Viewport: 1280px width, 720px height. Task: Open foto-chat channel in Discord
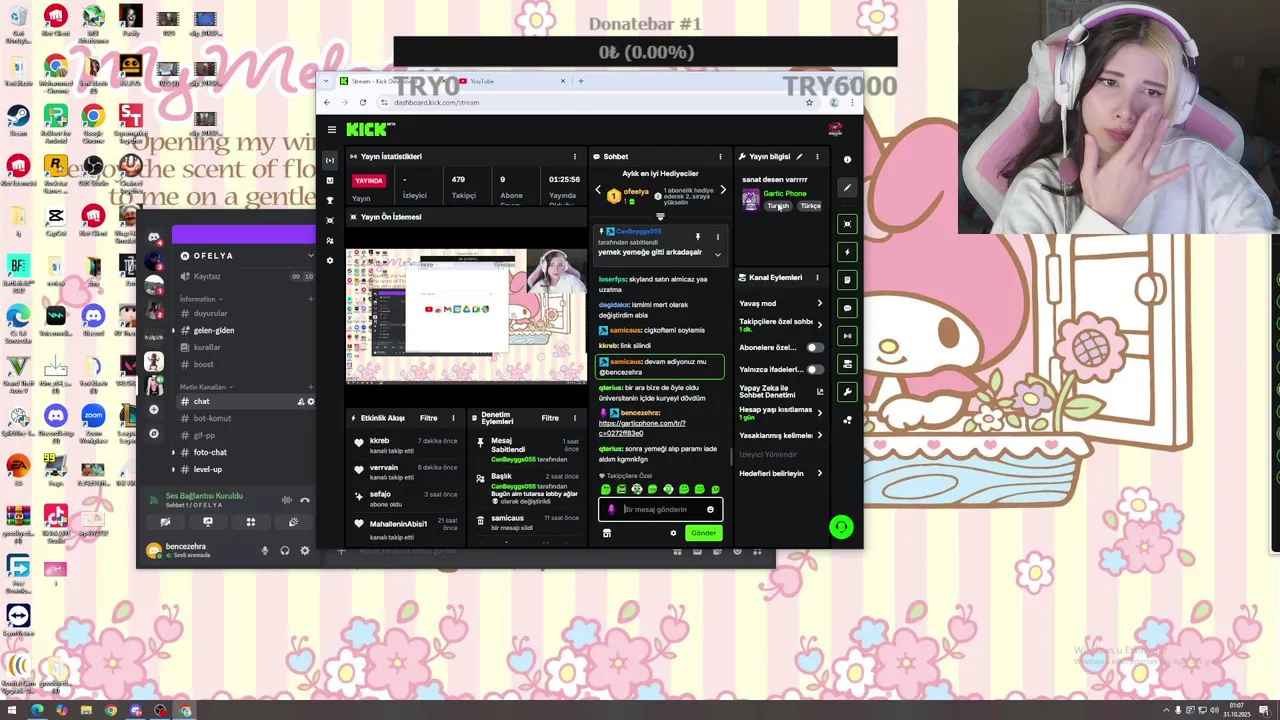(x=210, y=452)
